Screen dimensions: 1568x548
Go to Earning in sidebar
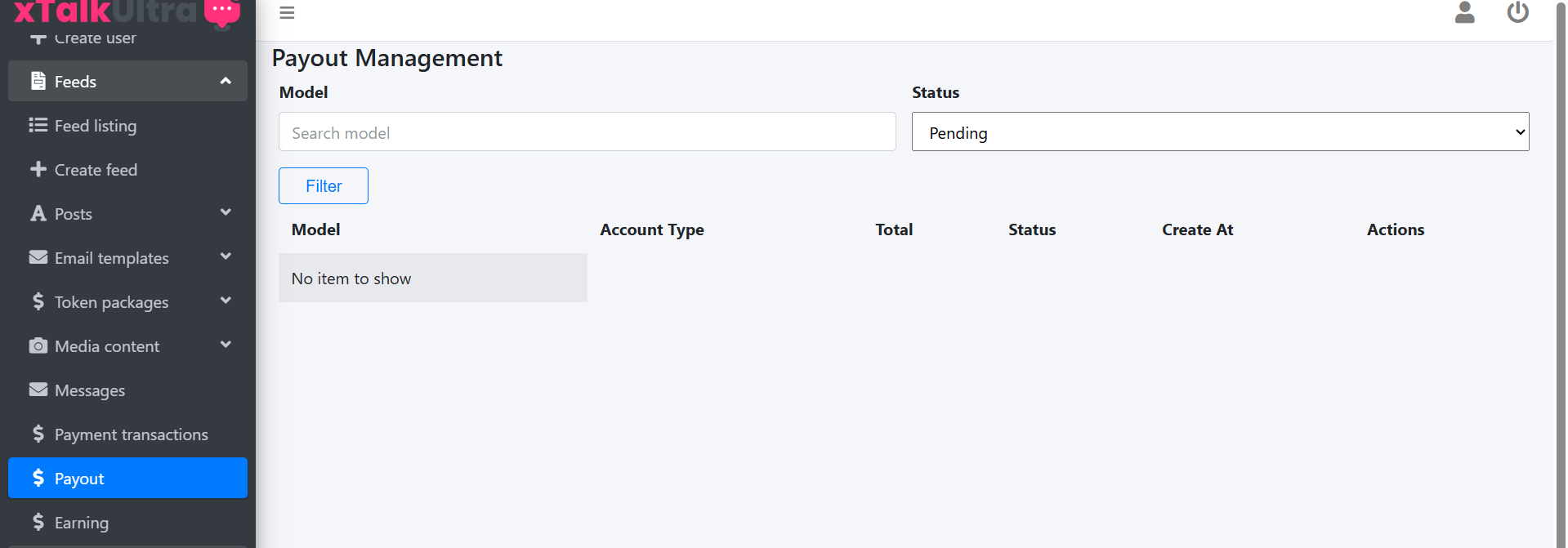click(81, 523)
